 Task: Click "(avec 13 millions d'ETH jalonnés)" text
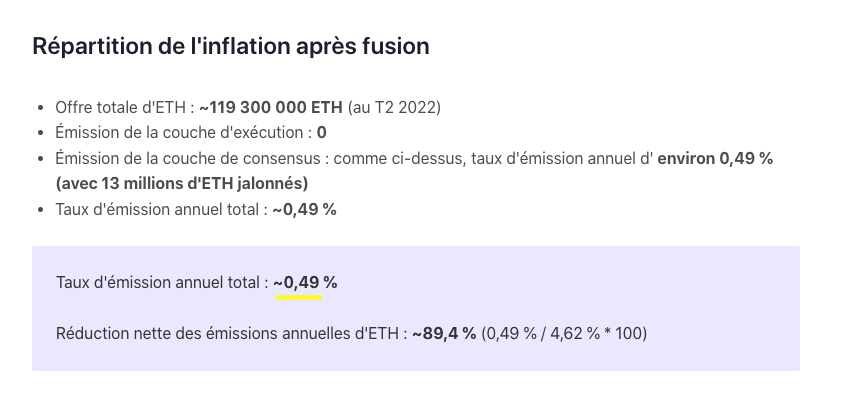click(x=181, y=183)
